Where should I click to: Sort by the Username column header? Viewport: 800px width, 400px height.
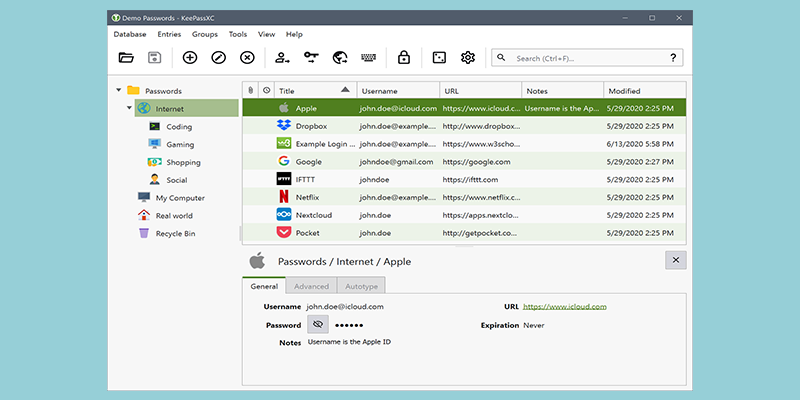398,90
